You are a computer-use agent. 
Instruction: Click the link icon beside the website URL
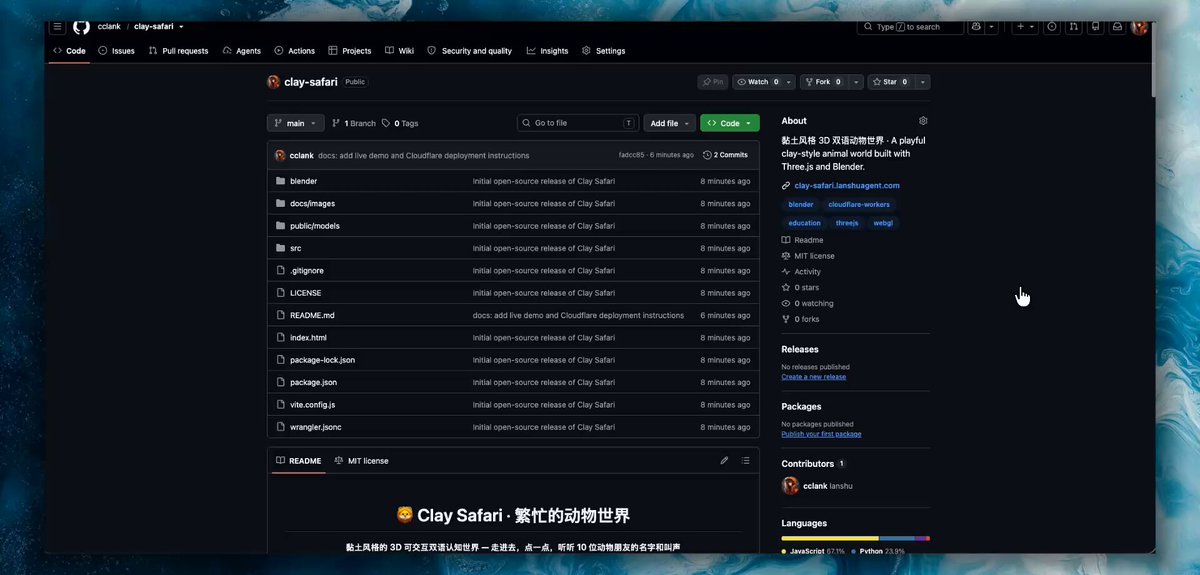[x=786, y=185]
